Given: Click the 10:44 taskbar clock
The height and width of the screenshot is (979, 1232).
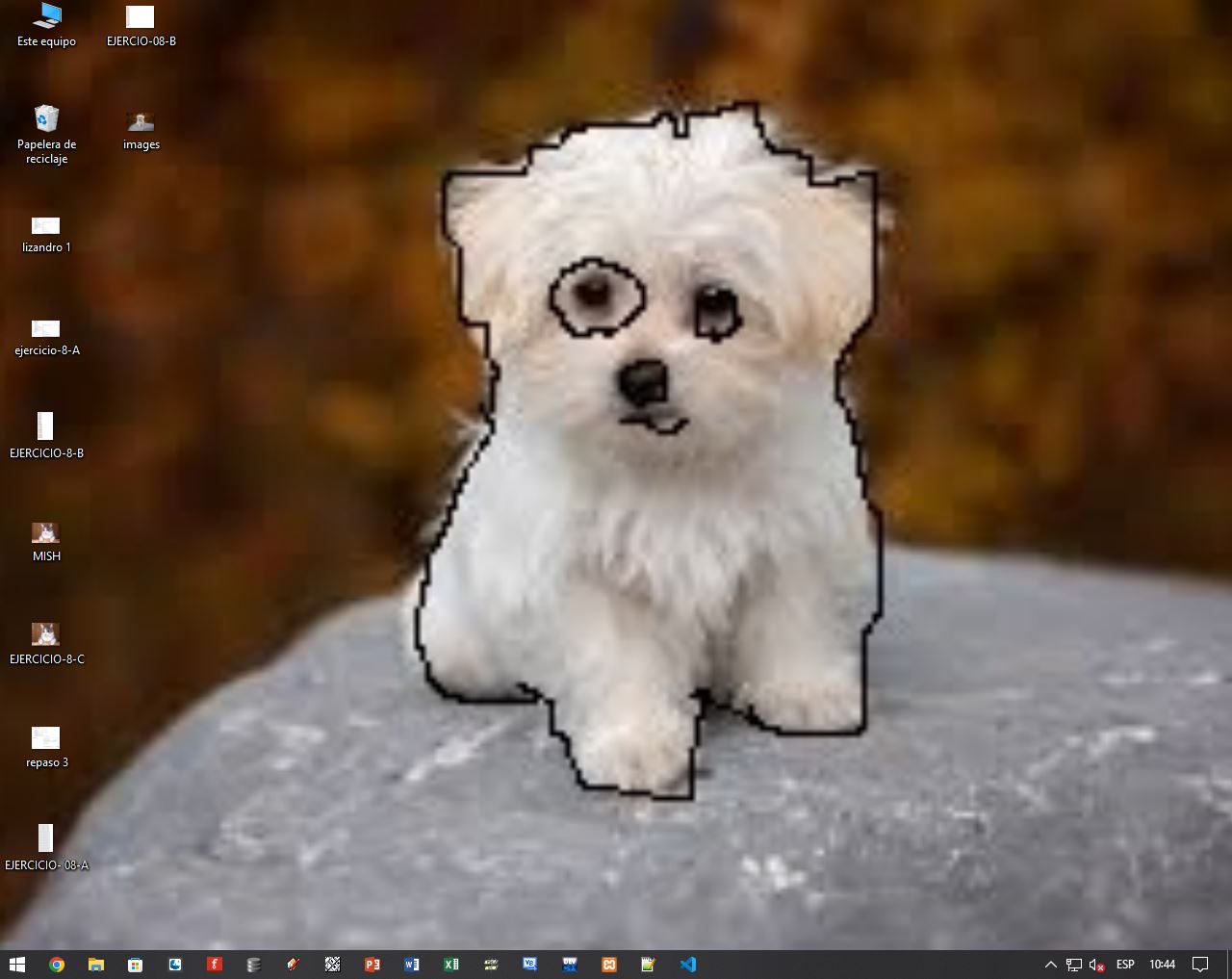Looking at the screenshot, I should [x=1162, y=965].
